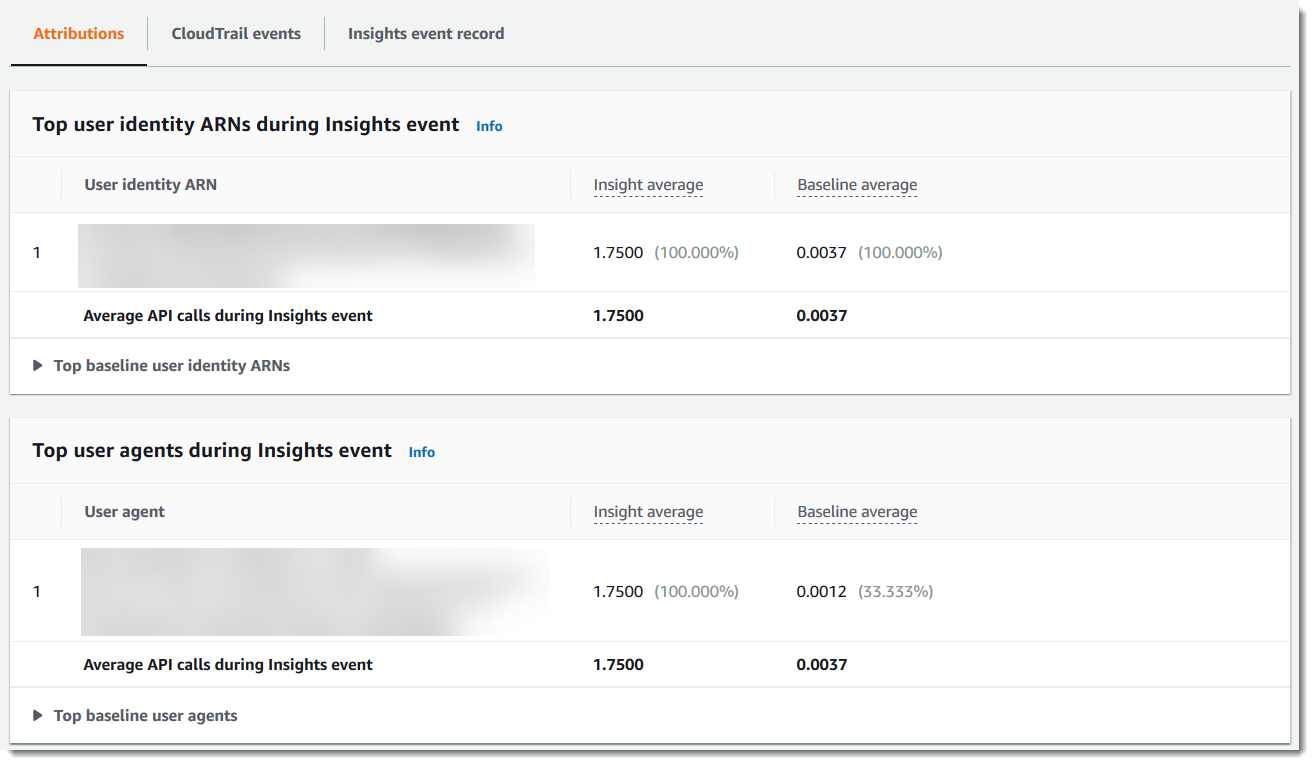This screenshot has width=1314, height=765.
Task: Switch to the CloudTrail events tab
Action: click(x=236, y=34)
